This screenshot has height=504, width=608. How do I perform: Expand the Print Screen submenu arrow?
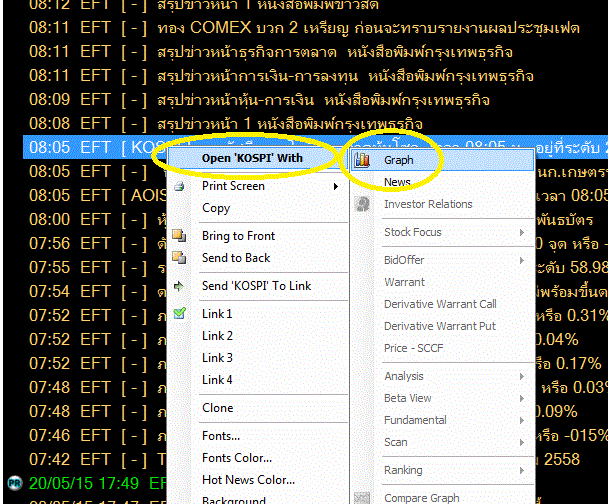pos(336,186)
